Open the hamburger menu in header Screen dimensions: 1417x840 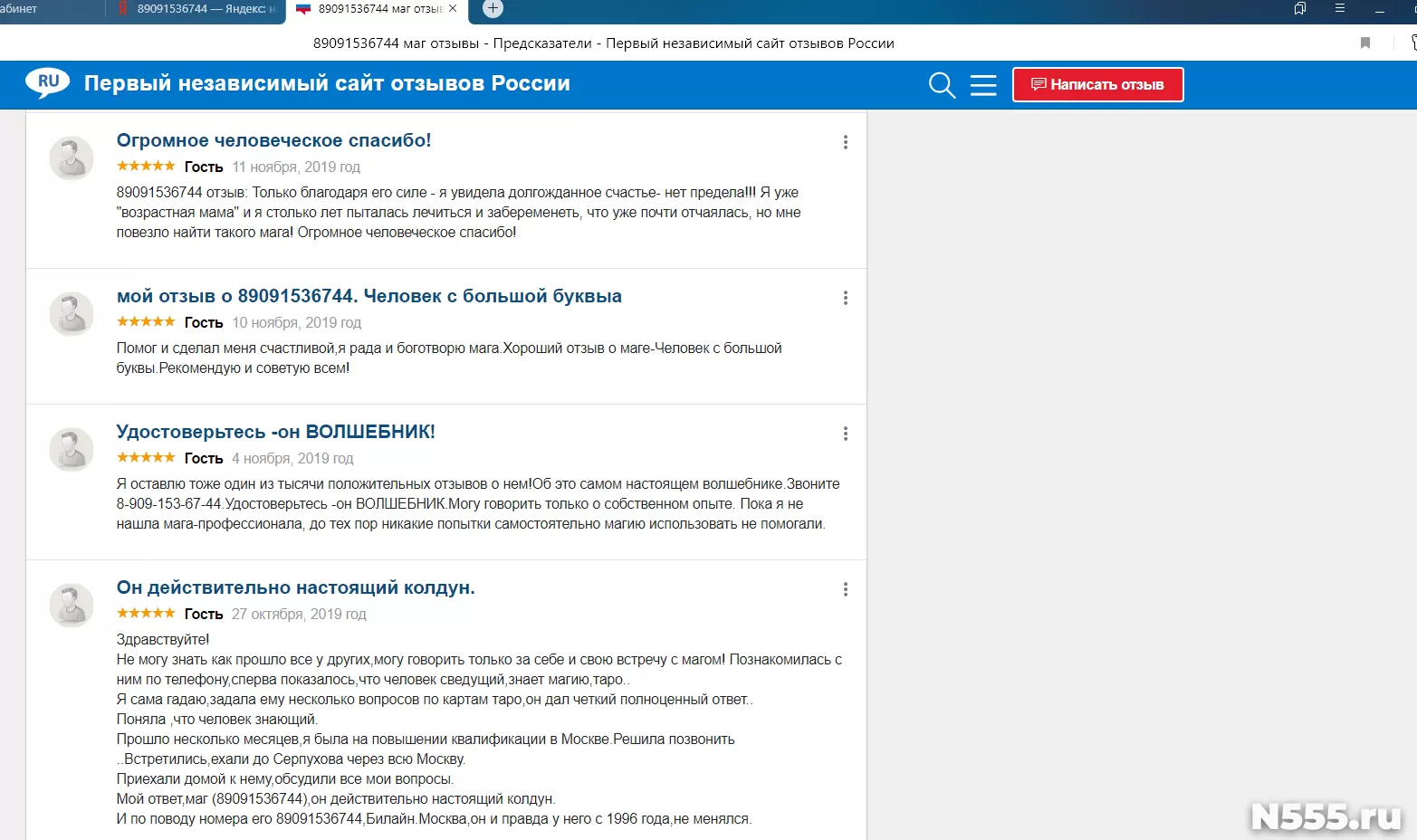983,85
